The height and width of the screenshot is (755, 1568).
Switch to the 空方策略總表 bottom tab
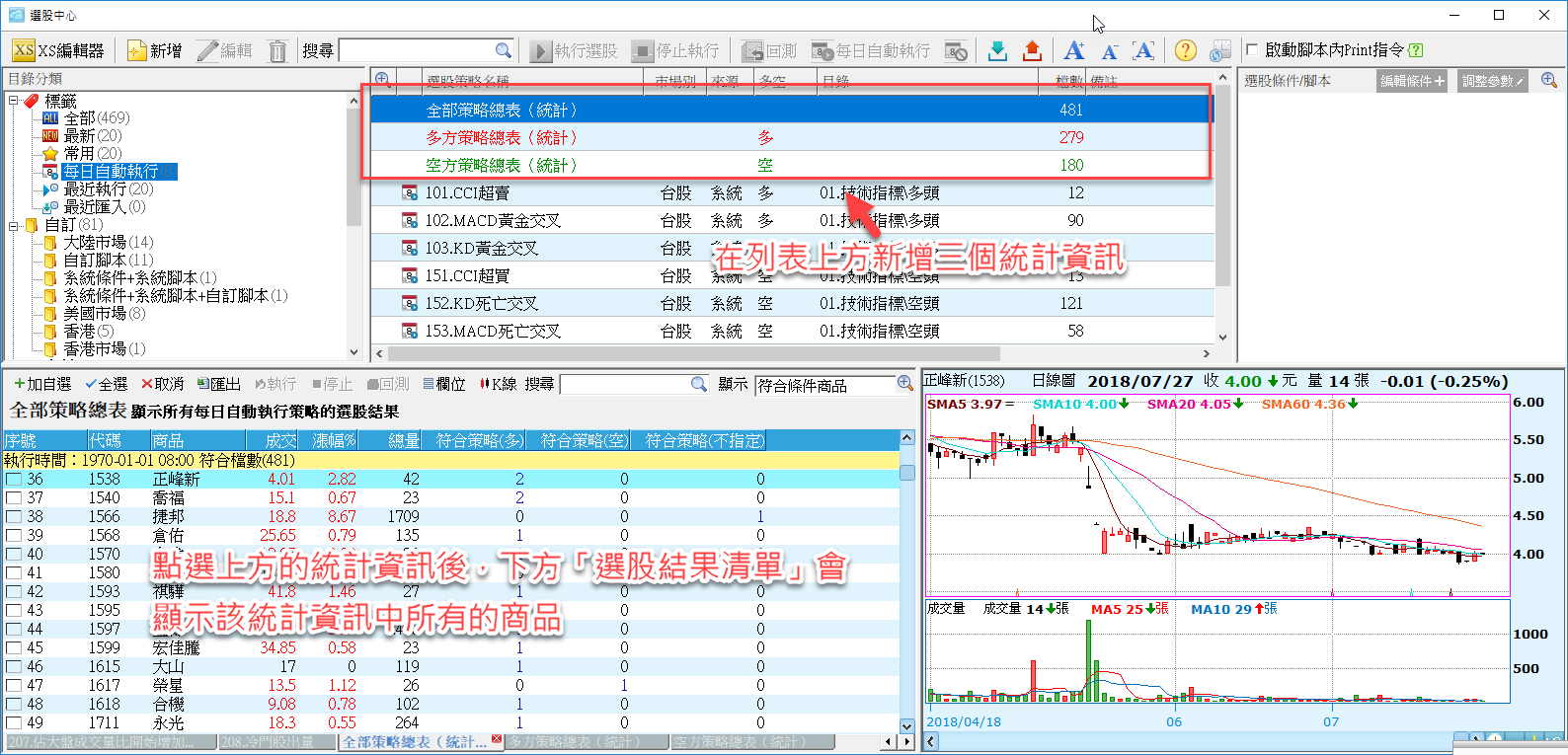[752, 741]
